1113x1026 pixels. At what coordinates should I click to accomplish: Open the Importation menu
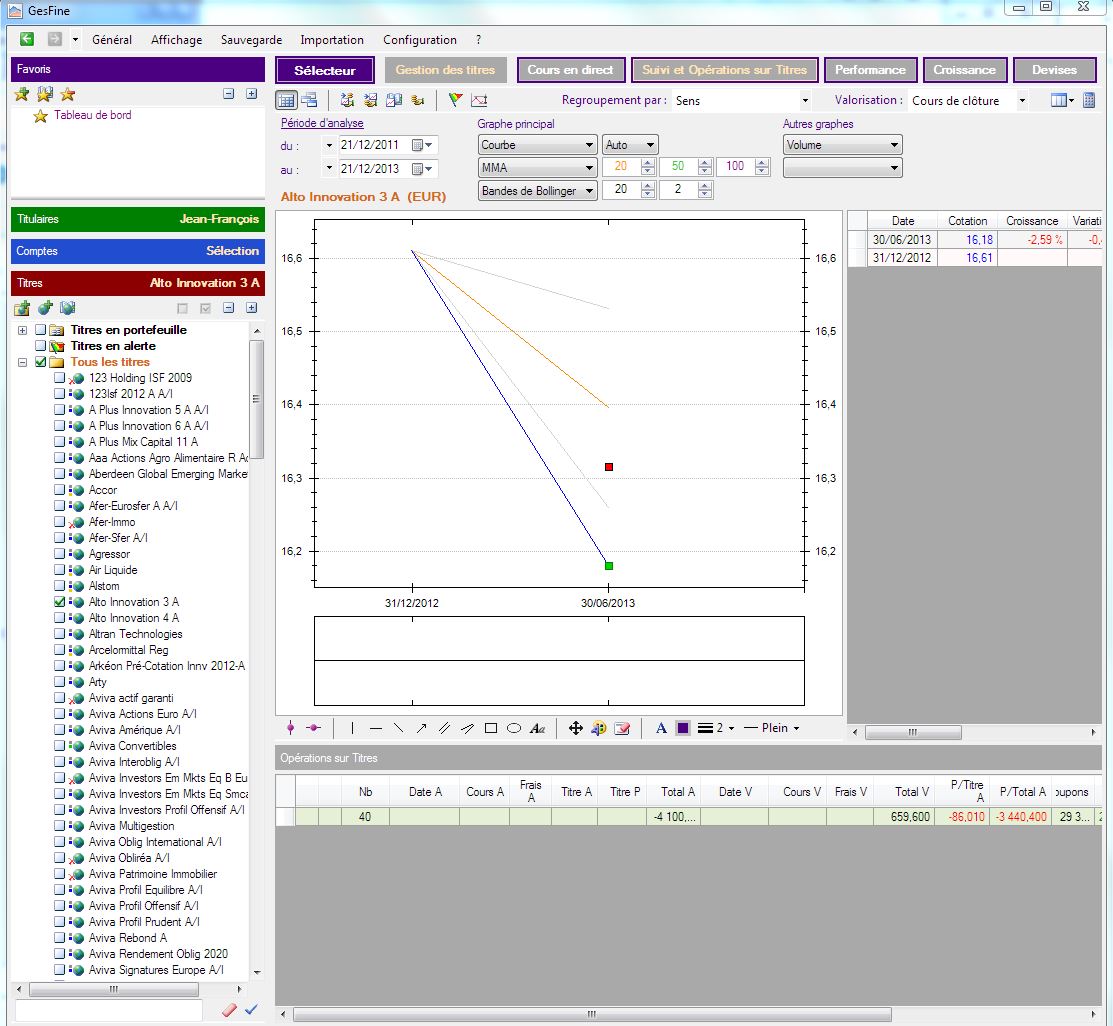tap(332, 40)
